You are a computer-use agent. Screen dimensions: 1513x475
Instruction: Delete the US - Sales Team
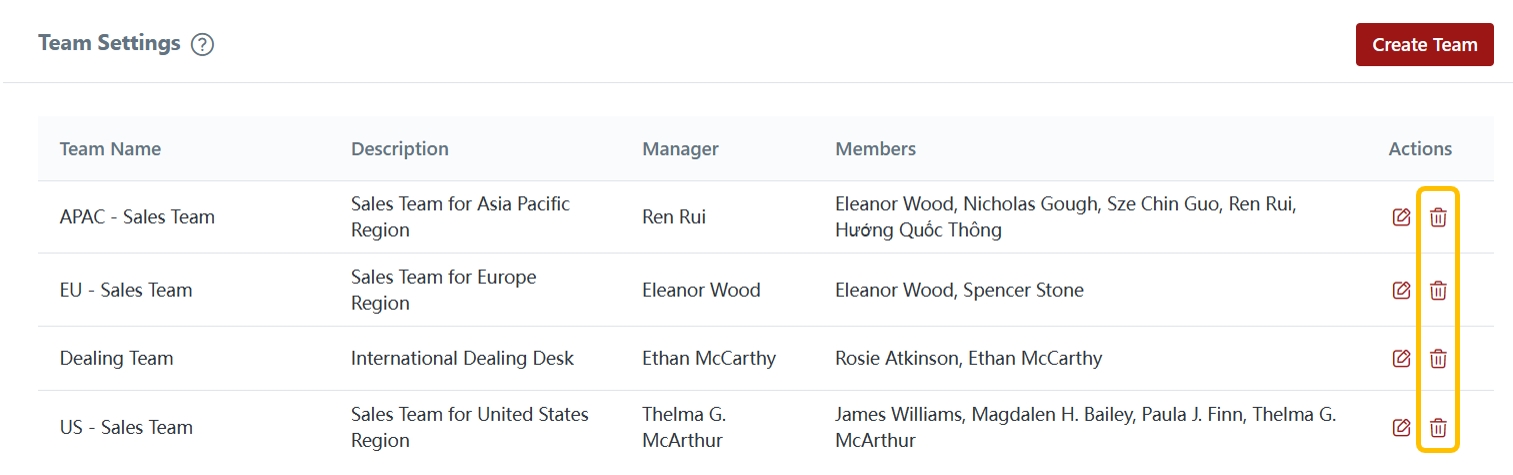[1438, 427]
